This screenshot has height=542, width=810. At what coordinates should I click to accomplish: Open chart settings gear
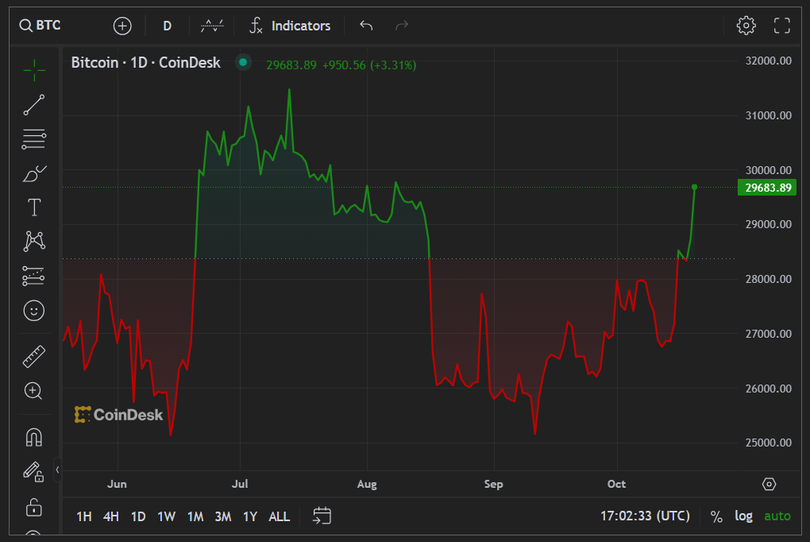pyautogui.click(x=746, y=25)
